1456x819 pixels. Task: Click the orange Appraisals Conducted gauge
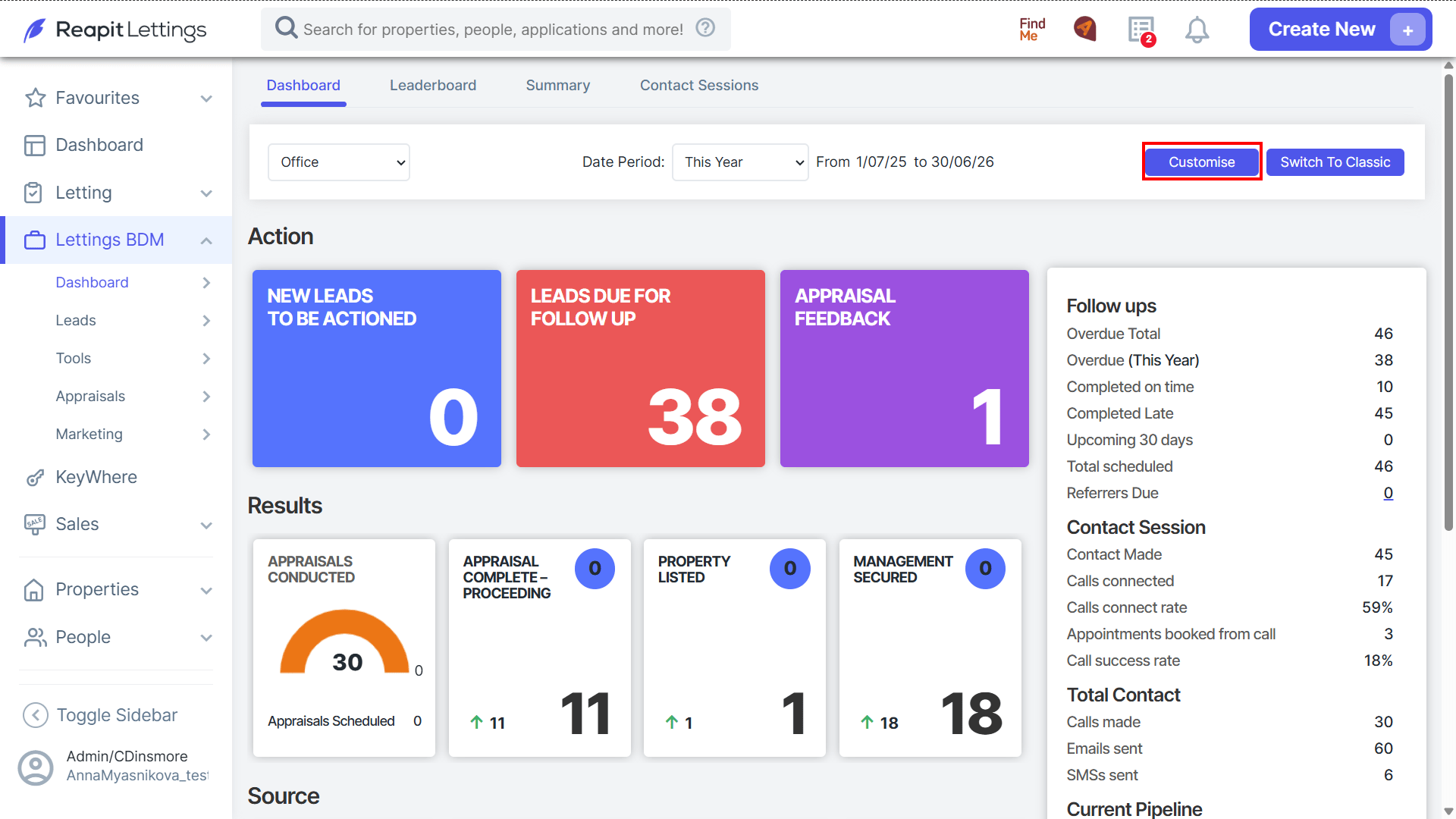tap(345, 642)
